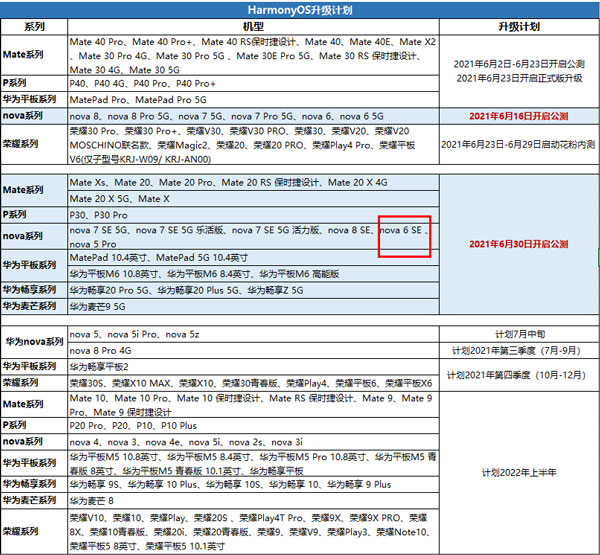Click the red 2021年6月30日开启公测 cell
Viewport: 600px width, 555px height.
pyautogui.click(x=519, y=244)
